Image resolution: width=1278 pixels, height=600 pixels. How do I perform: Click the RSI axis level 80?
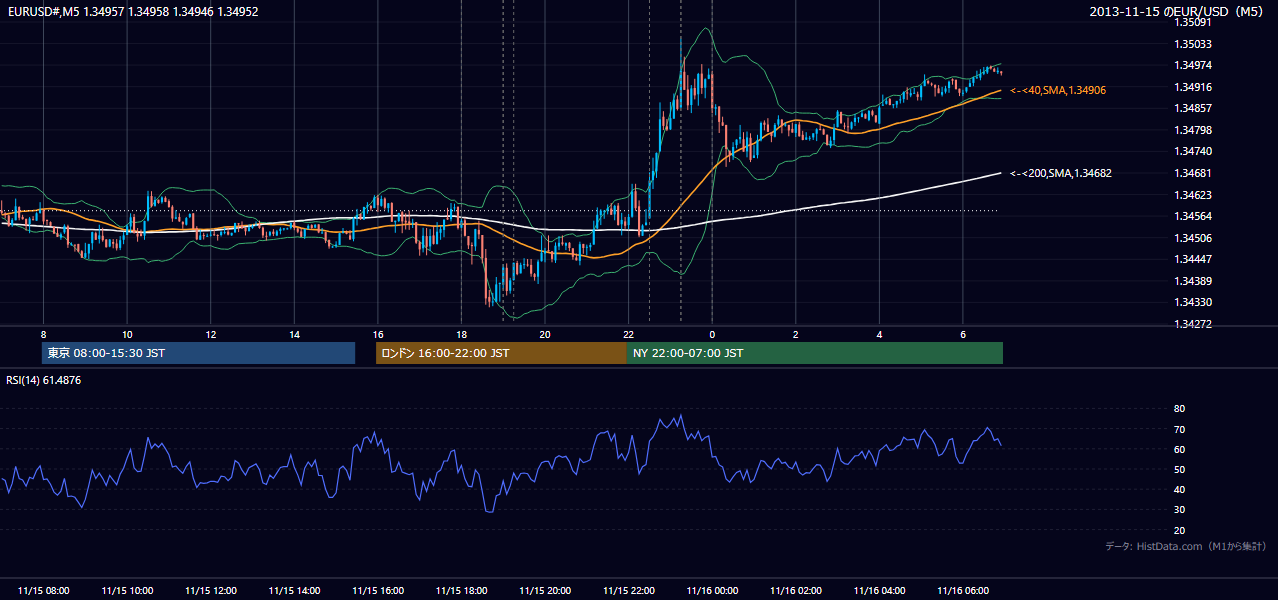pyautogui.click(x=1179, y=409)
